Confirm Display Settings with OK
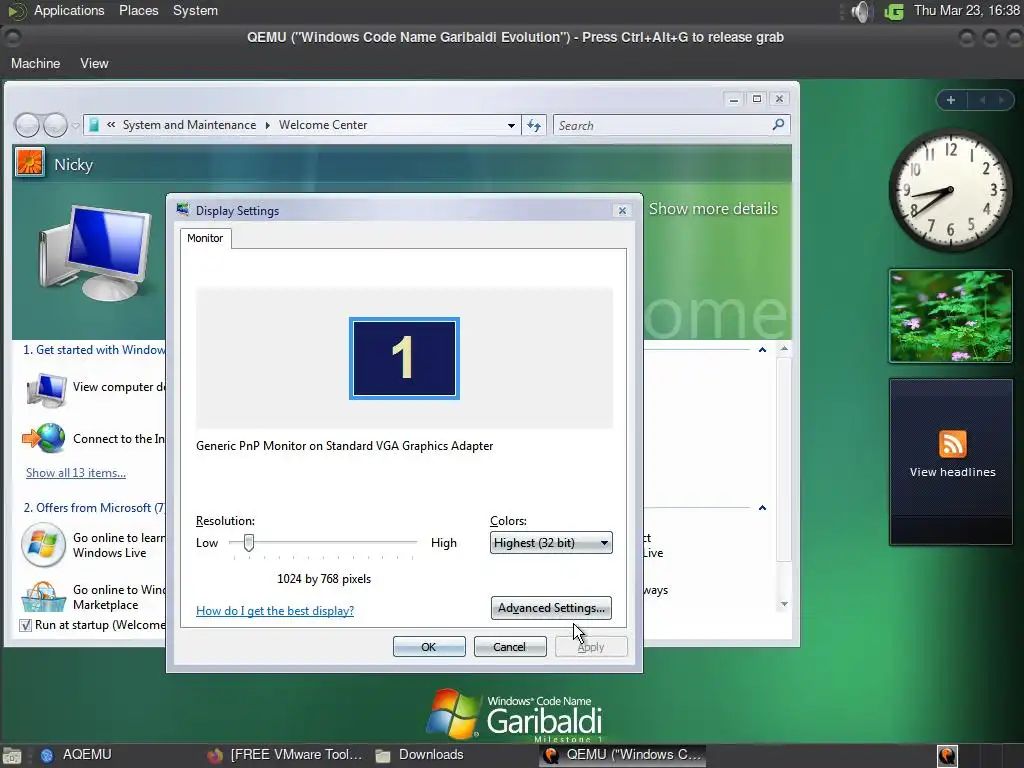The image size is (1024, 768). 429,647
